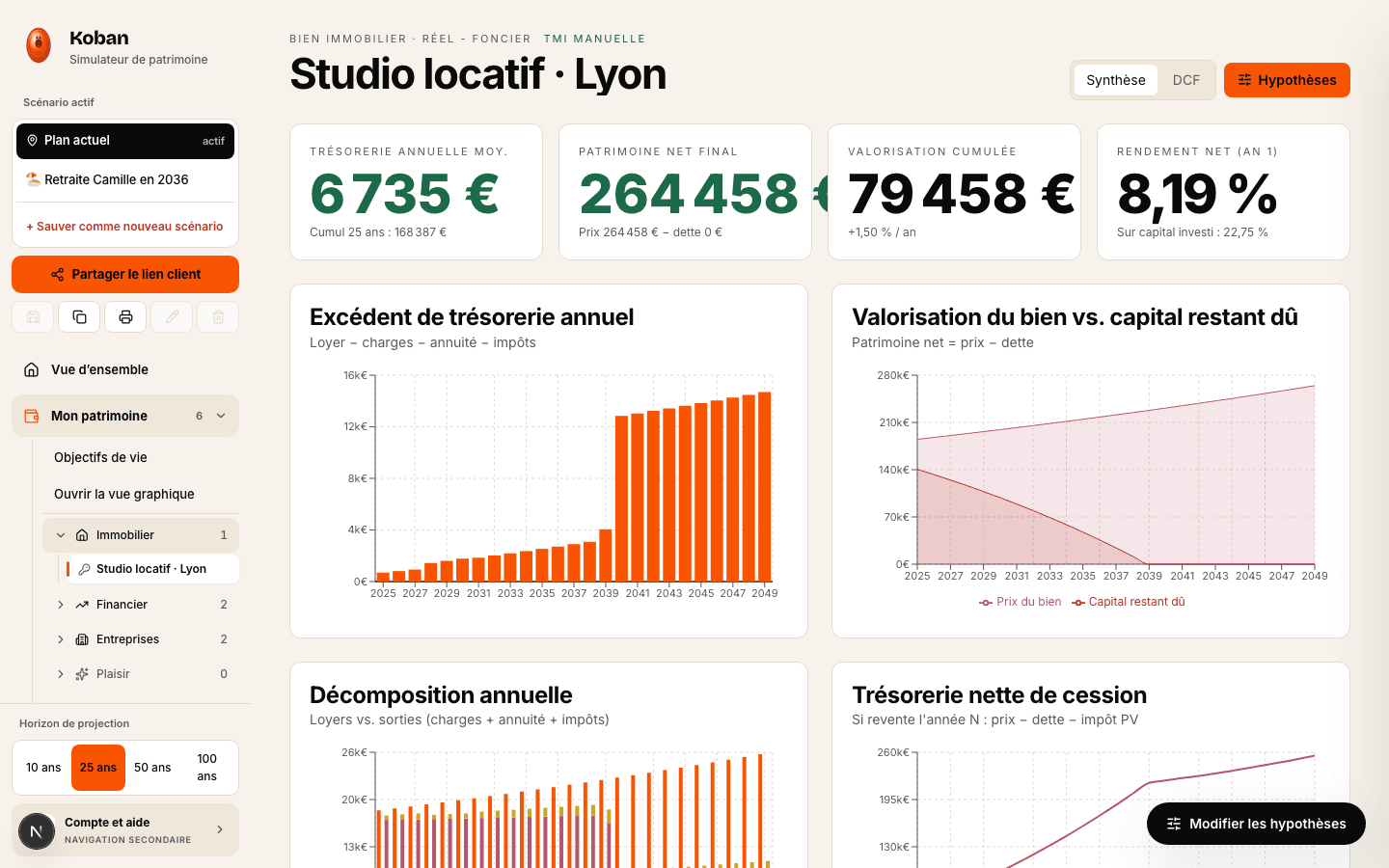The height and width of the screenshot is (868, 1389).
Task: Click the Rendement net (an 1) card
Action: [1223, 192]
